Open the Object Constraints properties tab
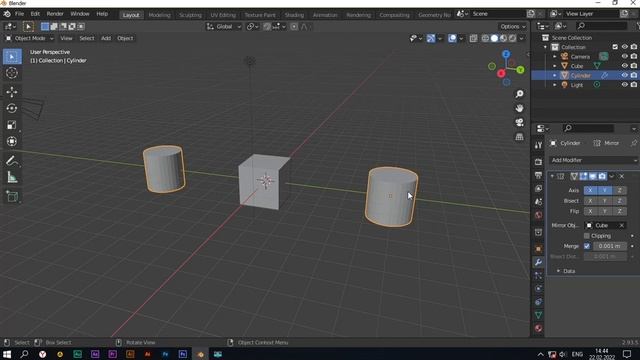This screenshot has height=360, width=640. 538,302
